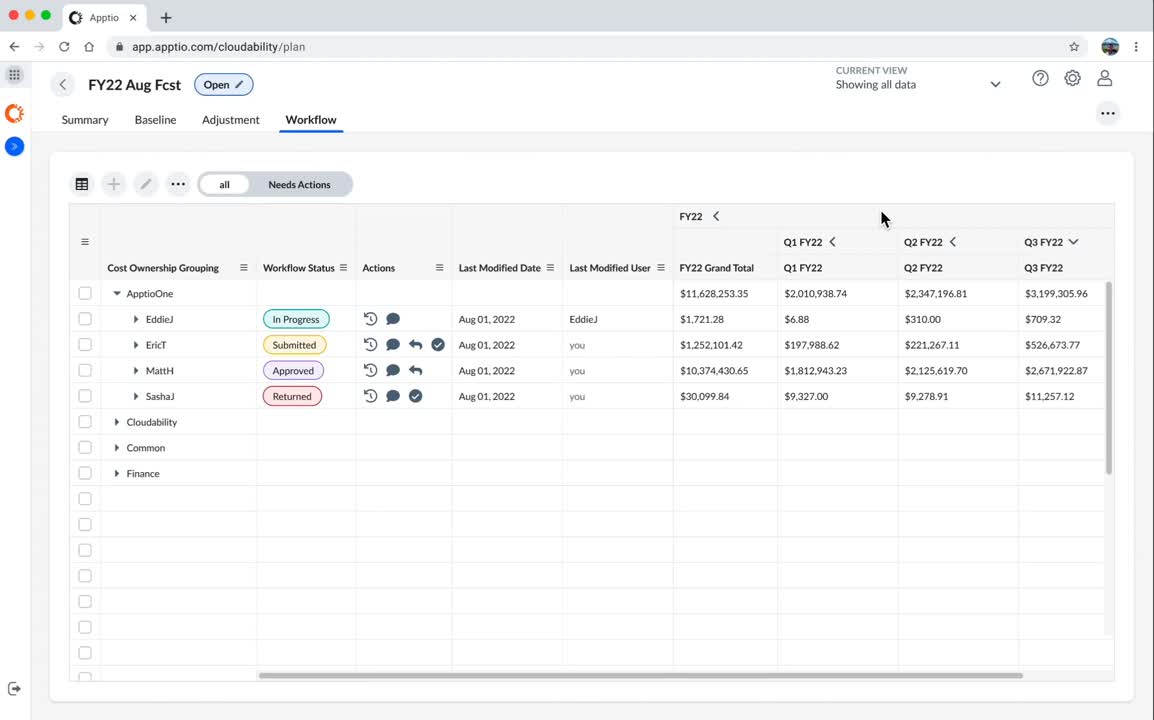The height and width of the screenshot is (720, 1154).
Task: Open history for the EddieJ row
Action: coord(370,319)
